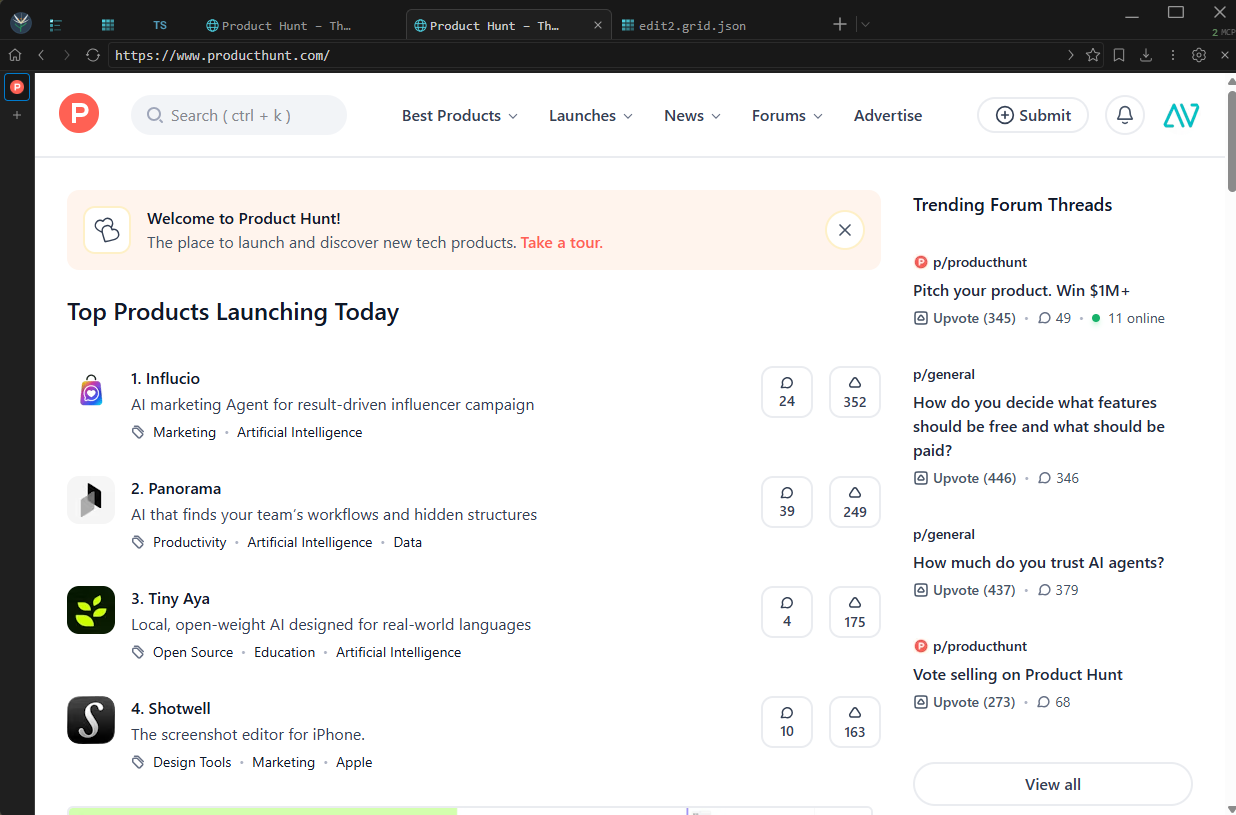Screen dimensions: 1236x815
Task: Open Pitch your product. Win $1M+ thread
Action: point(1021,290)
